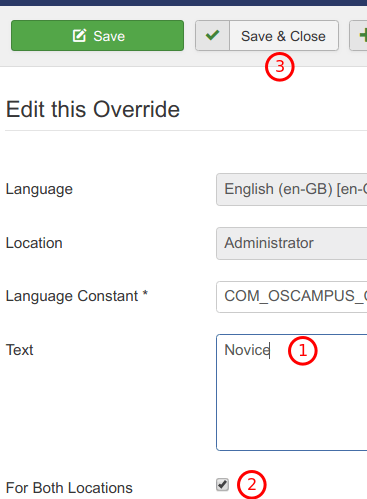The image size is (367, 499).
Task: Click the green plus button in toolbar
Action: (358, 36)
